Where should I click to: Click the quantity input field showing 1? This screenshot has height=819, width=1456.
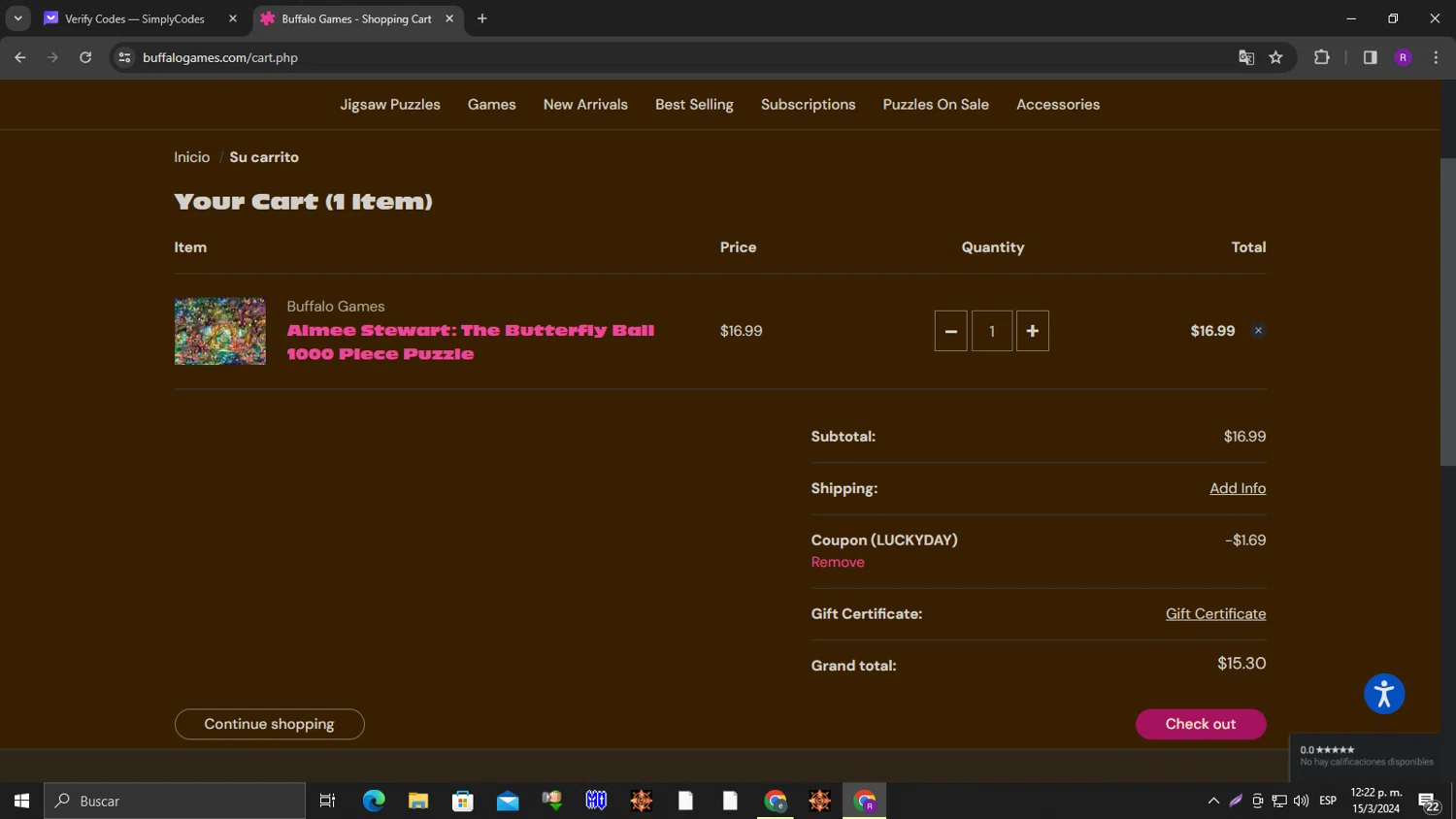991,331
